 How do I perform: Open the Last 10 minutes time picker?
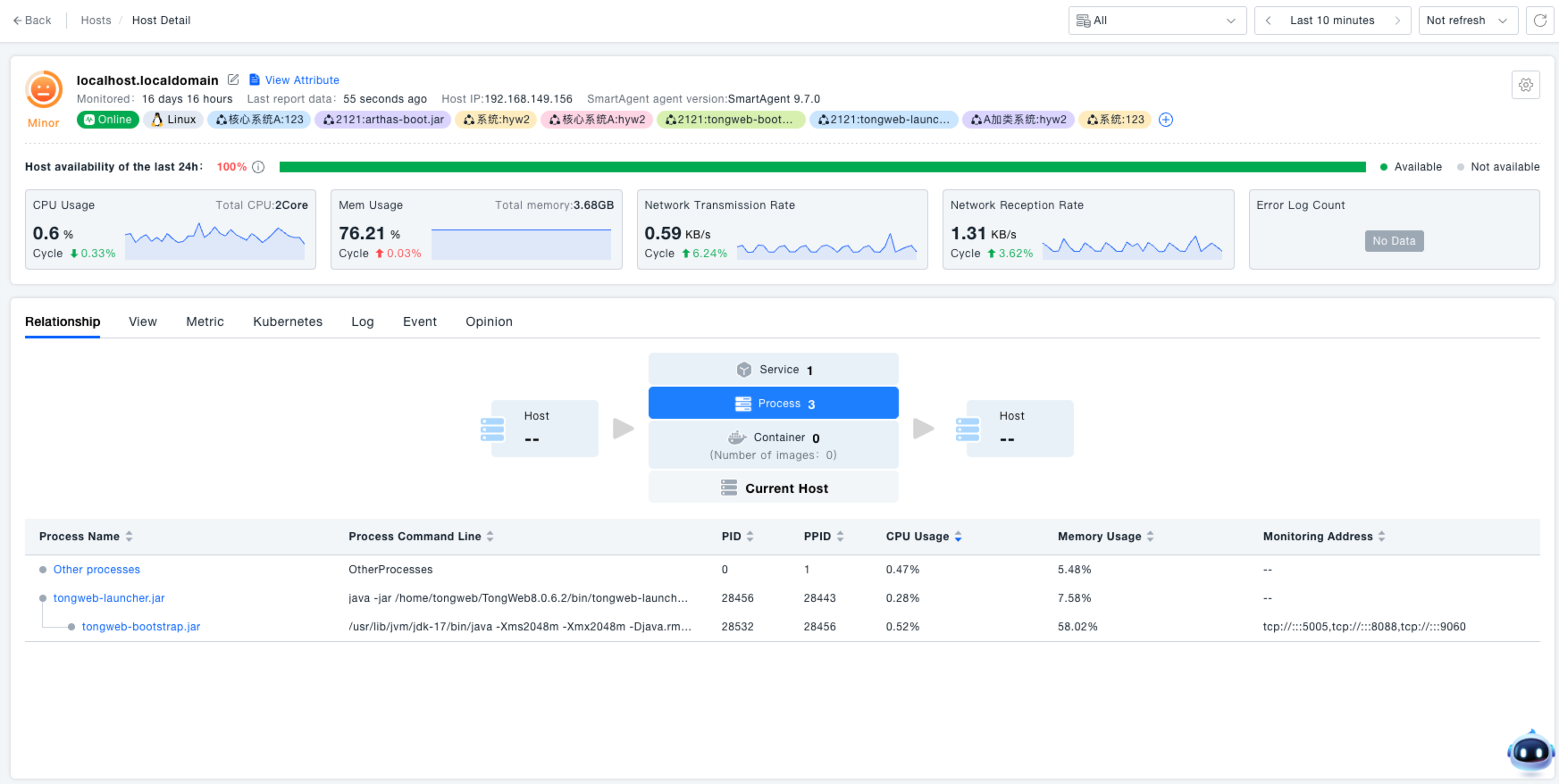pyautogui.click(x=1332, y=21)
